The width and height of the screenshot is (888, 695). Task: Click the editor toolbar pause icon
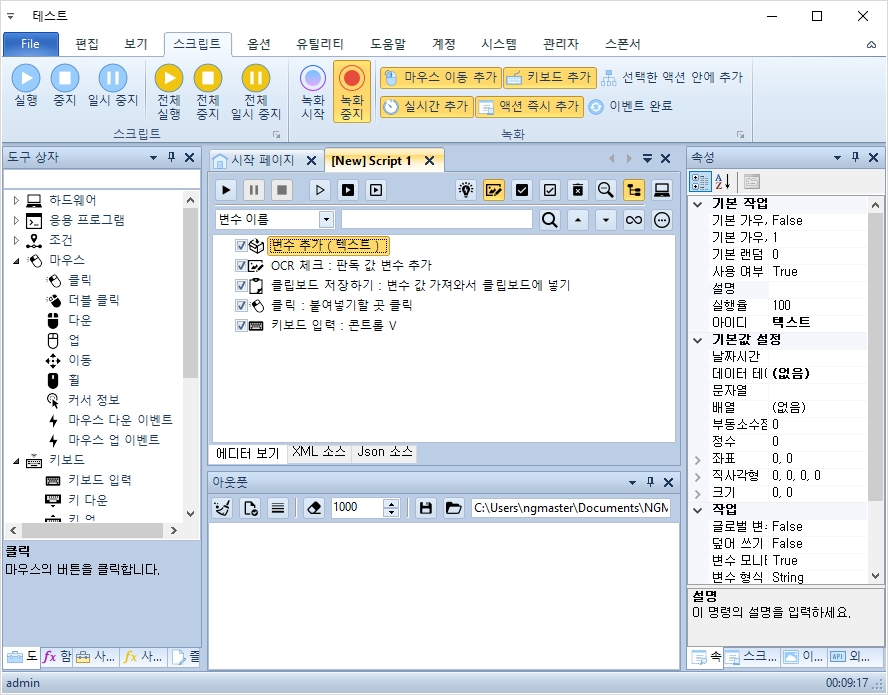click(x=254, y=190)
